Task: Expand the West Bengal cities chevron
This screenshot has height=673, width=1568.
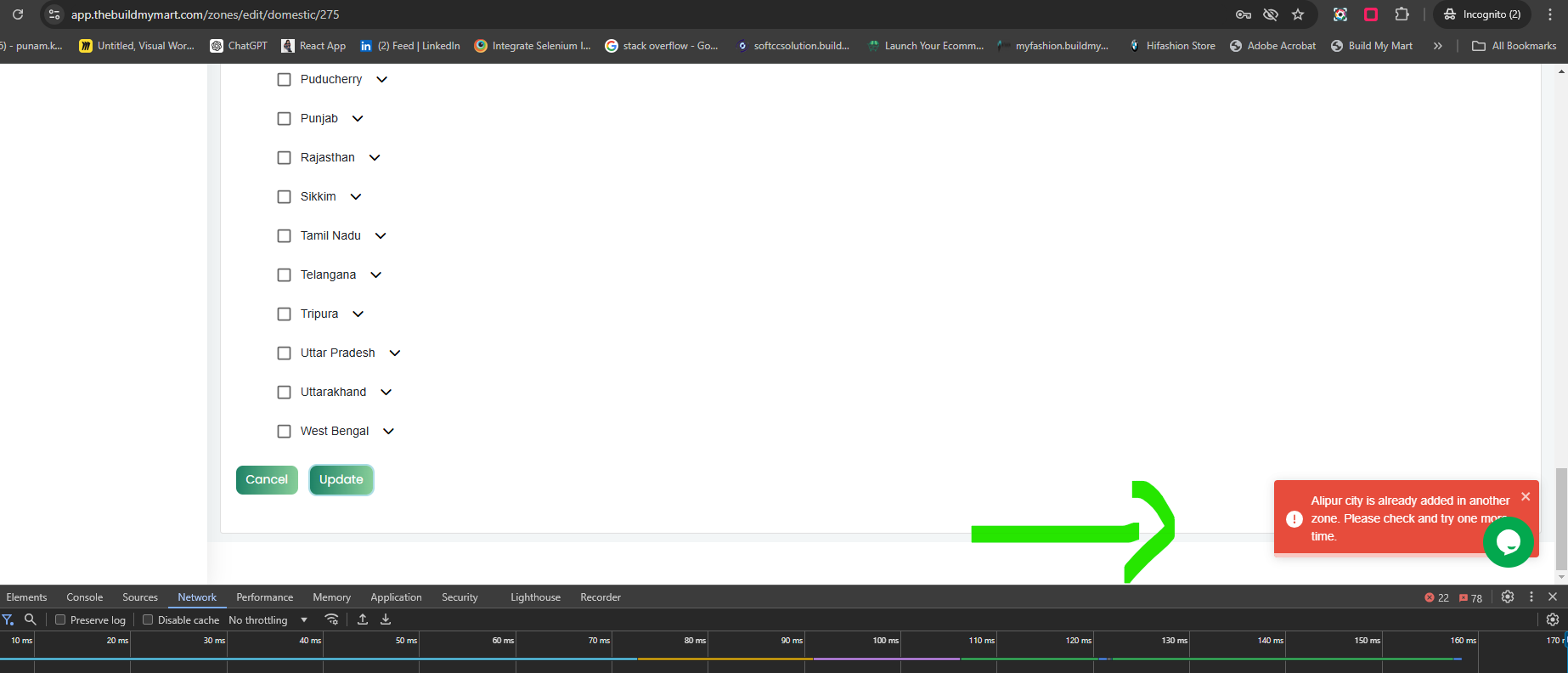Action: 389,431
